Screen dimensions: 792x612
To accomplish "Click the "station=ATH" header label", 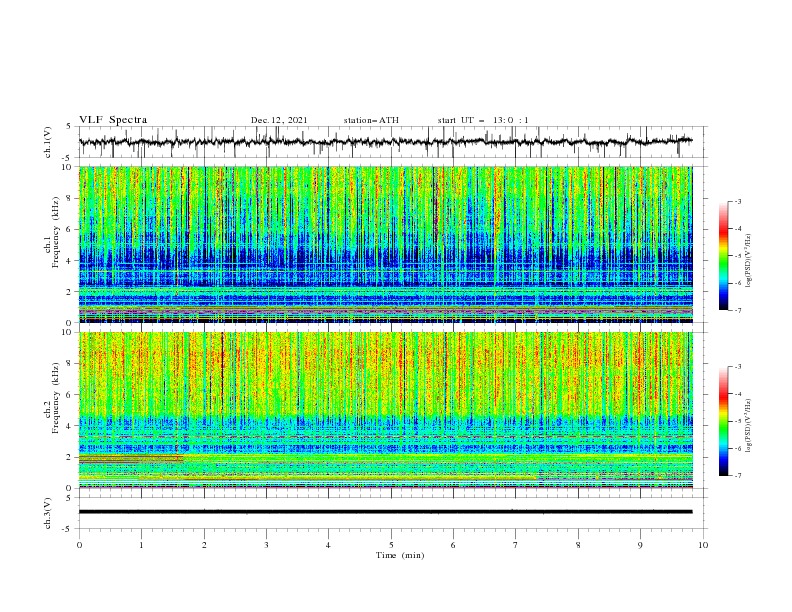I will [371, 120].
